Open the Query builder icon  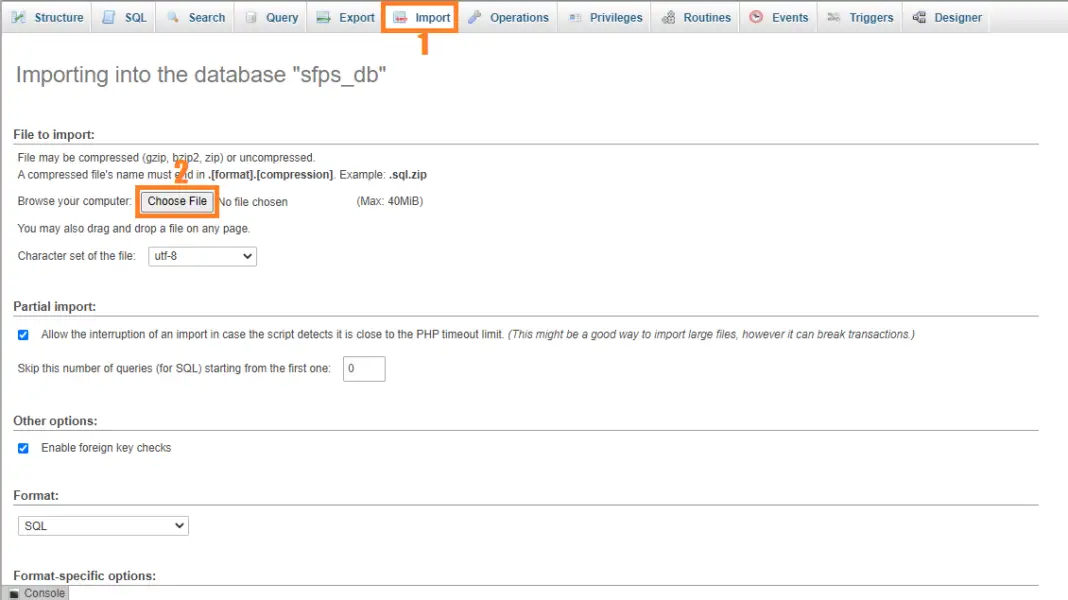click(x=251, y=17)
